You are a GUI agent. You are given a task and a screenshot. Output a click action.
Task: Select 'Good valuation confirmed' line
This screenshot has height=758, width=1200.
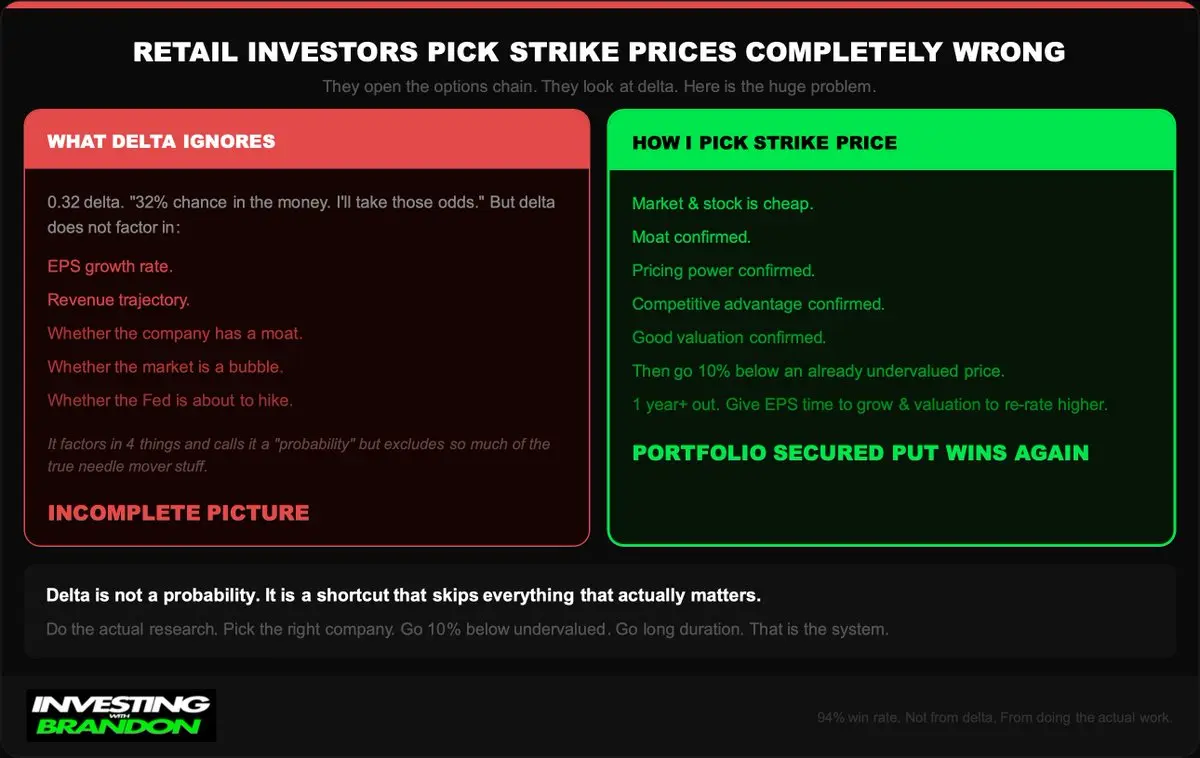tap(729, 337)
